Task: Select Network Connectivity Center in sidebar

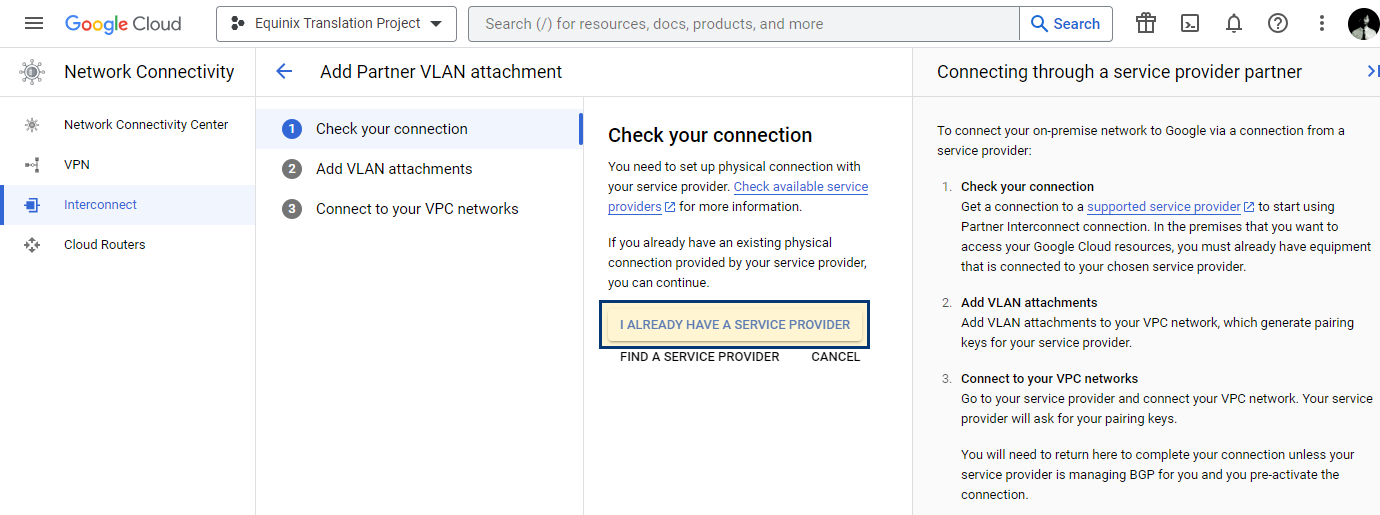Action: point(128,125)
